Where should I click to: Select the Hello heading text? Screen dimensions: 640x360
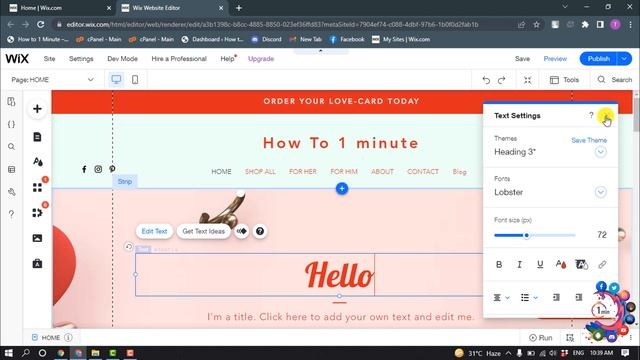(339, 275)
